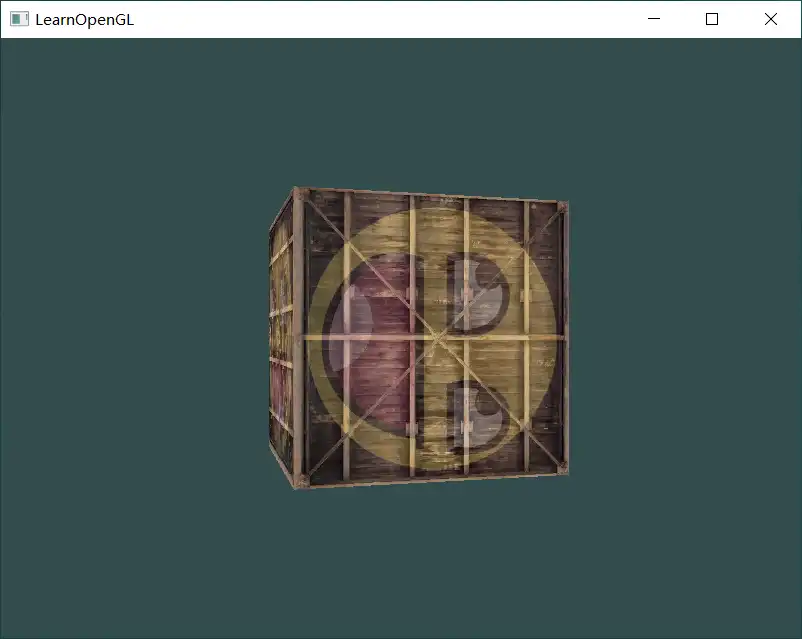
Task: Close the LearnOpenGL window
Action: [771, 19]
